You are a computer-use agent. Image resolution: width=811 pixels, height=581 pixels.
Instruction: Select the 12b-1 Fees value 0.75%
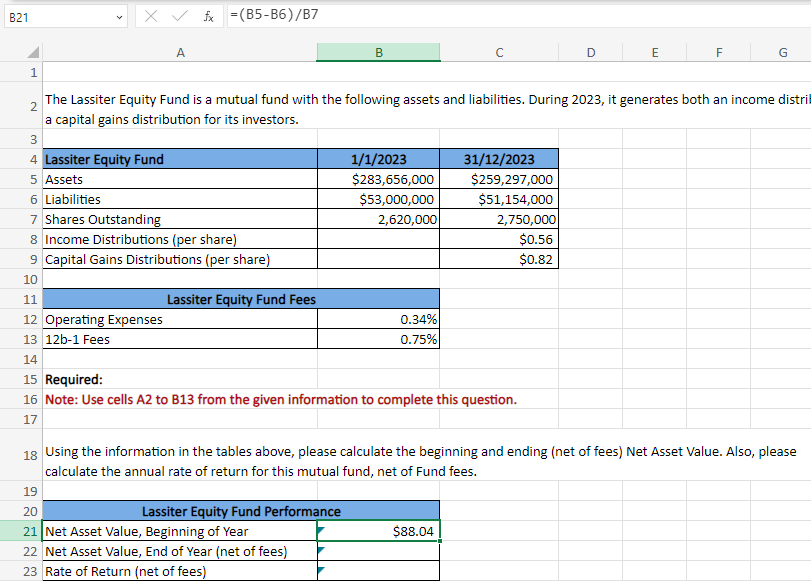[x=378, y=339]
